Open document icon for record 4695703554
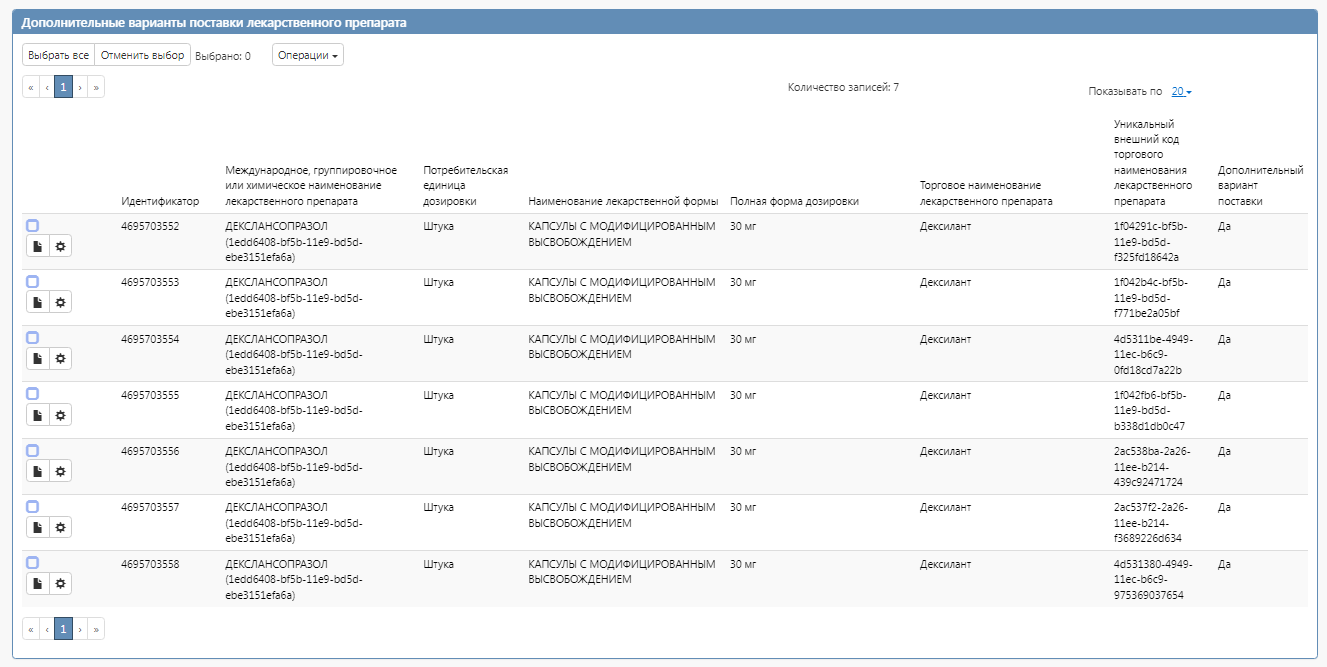This screenshot has width=1327, height=667. pyautogui.click(x=37, y=358)
